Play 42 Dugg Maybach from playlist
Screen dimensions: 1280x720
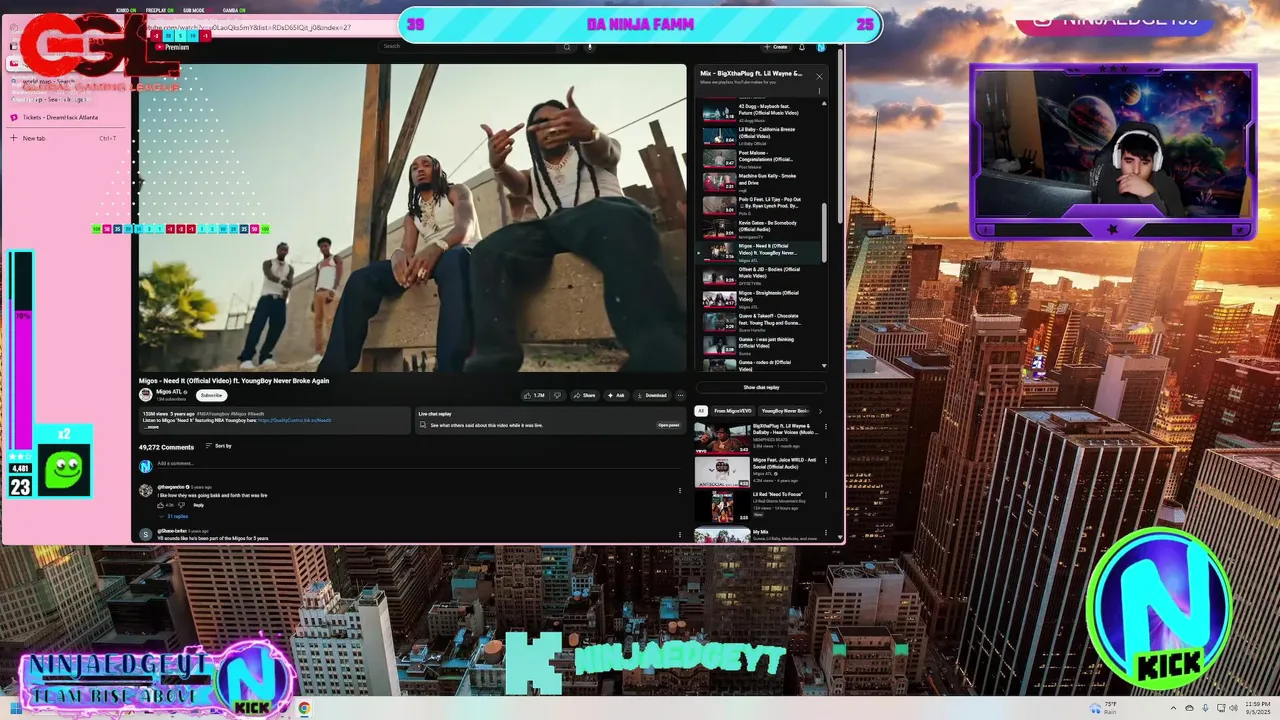click(x=762, y=112)
